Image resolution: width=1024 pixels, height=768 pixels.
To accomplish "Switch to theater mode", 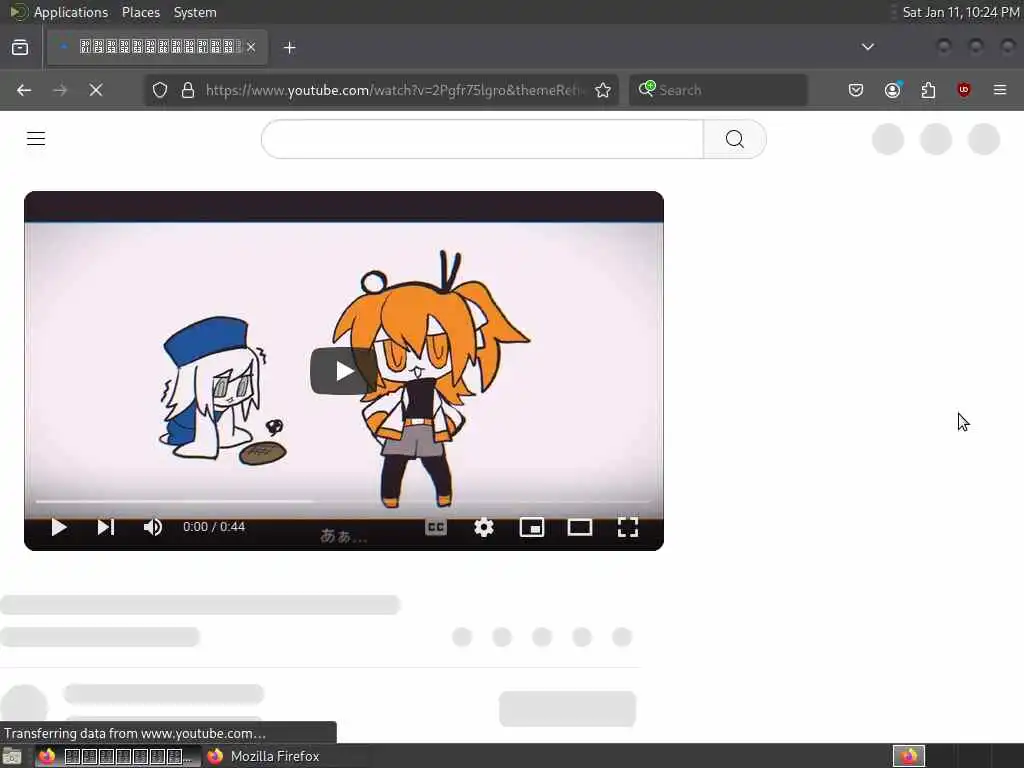I will pos(579,527).
